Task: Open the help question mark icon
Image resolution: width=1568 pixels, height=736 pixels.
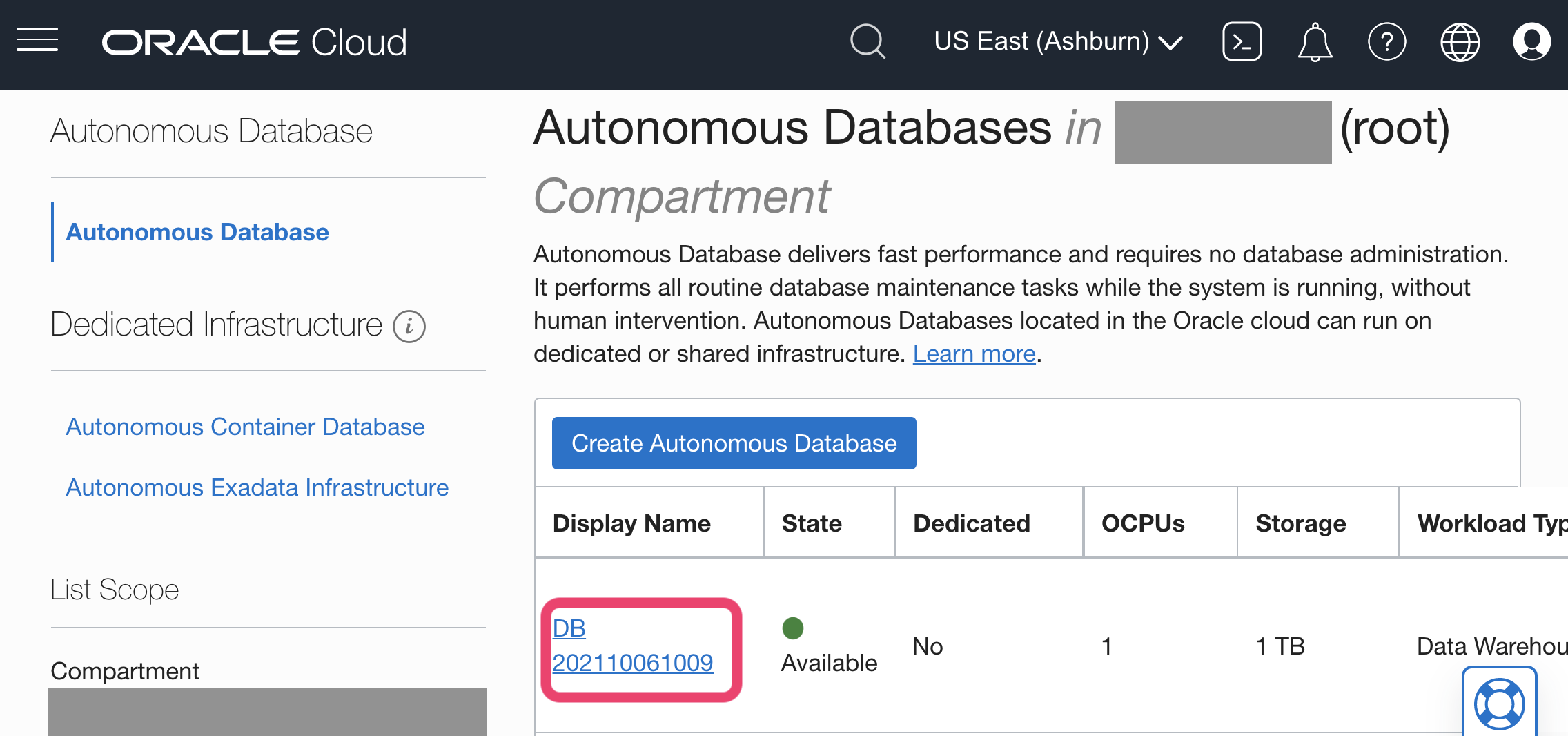Action: (1386, 42)
